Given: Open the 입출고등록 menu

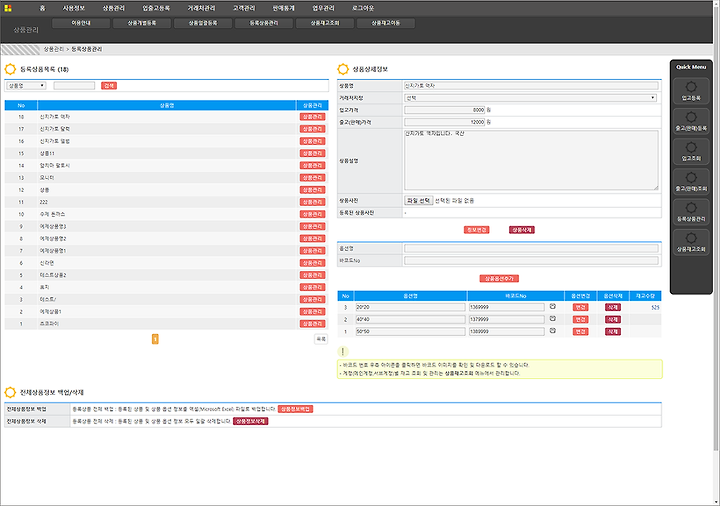Looking at the screenshot, I should [x=156, y=8].
